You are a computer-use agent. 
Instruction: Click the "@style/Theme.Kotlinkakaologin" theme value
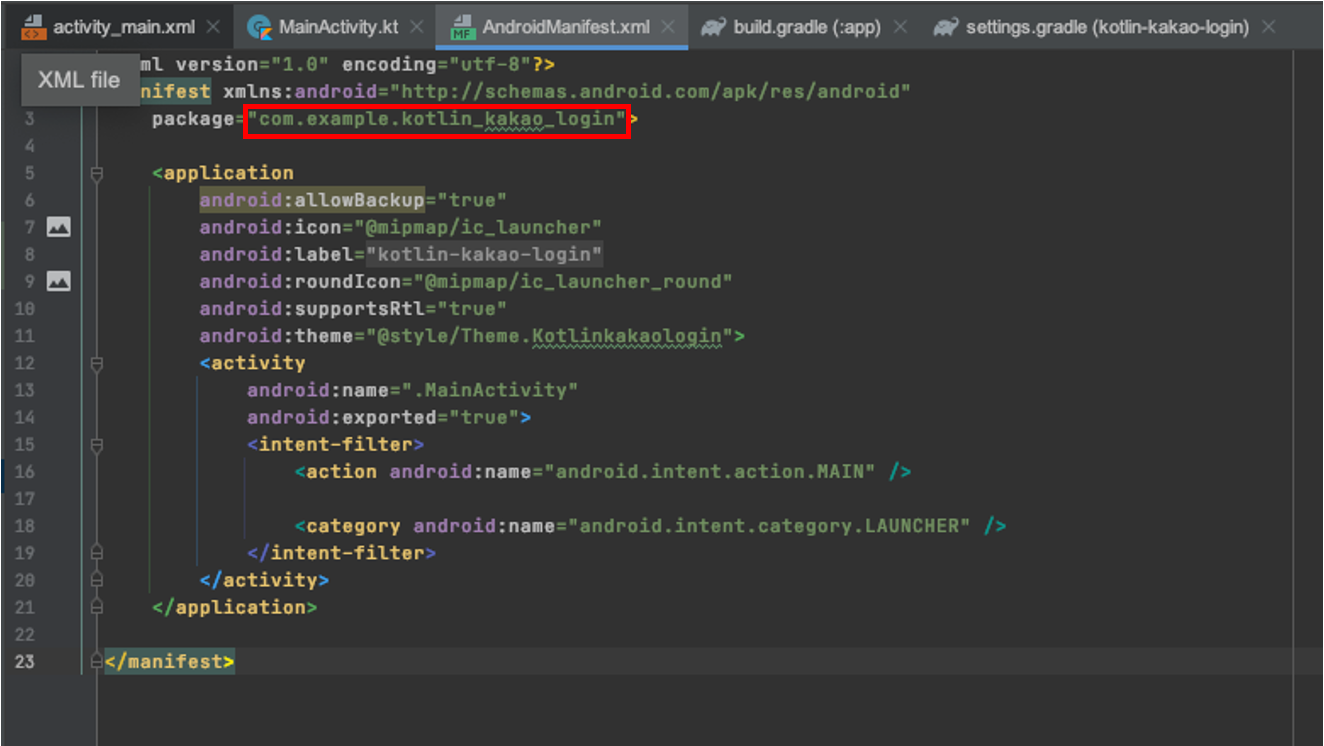click(x=549, y=336)
